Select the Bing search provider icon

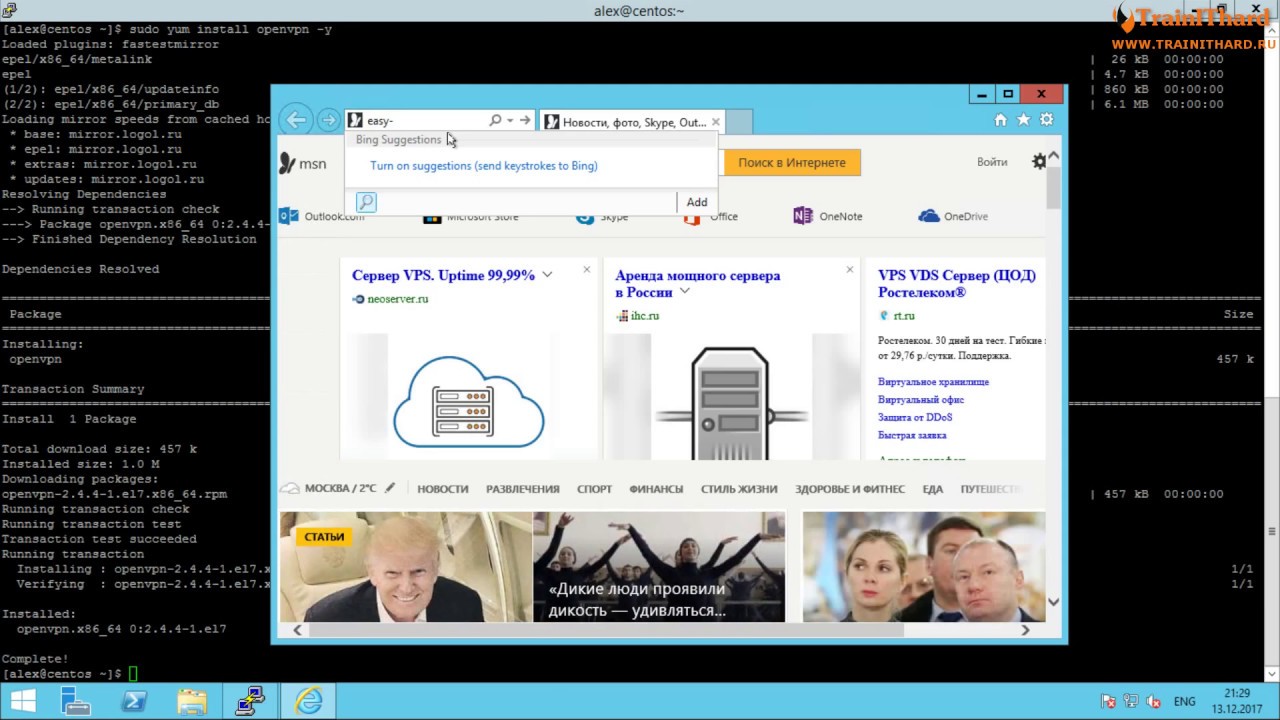(x=366, y=202)
